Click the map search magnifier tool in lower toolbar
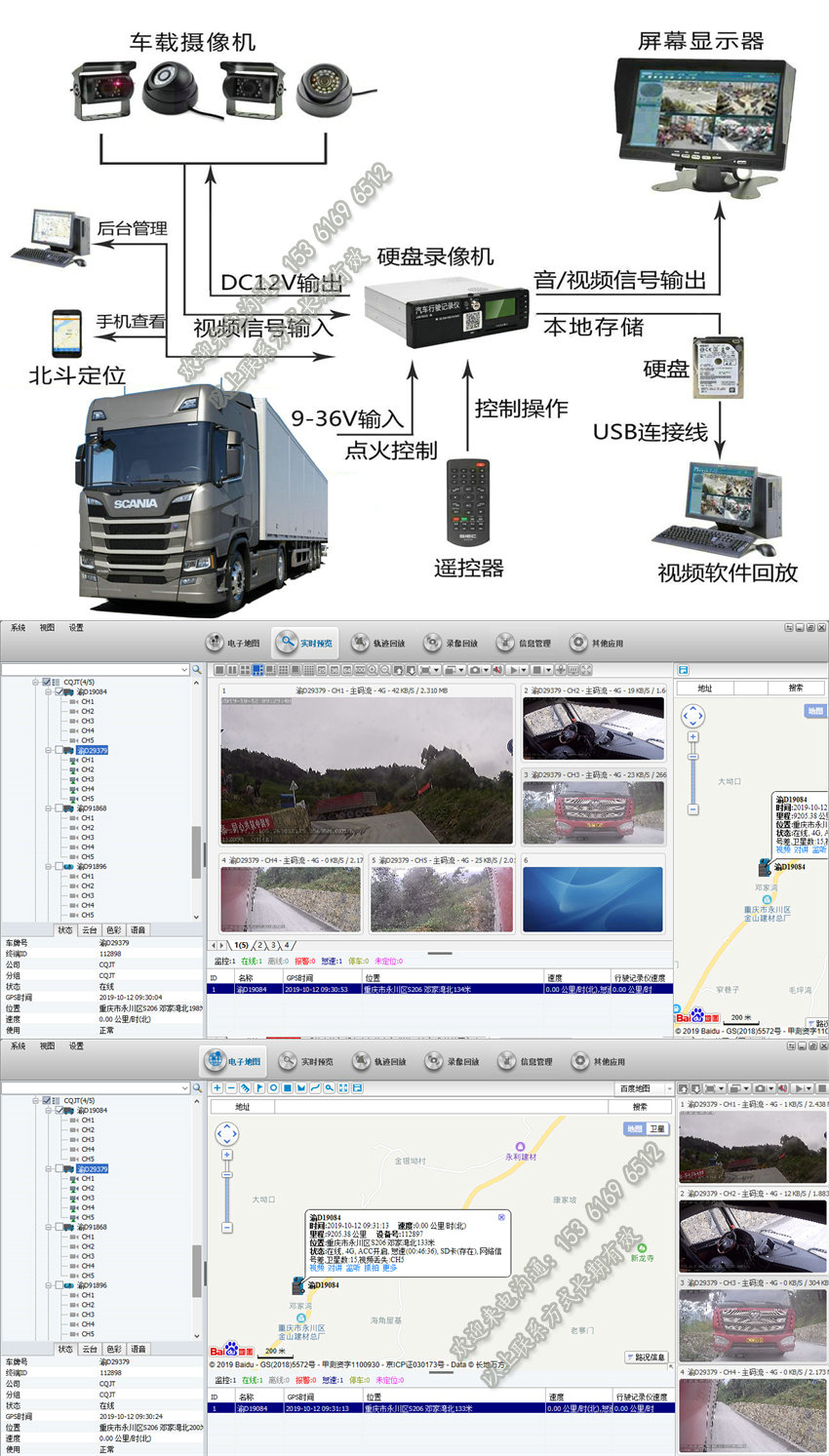 (330, 1087)
